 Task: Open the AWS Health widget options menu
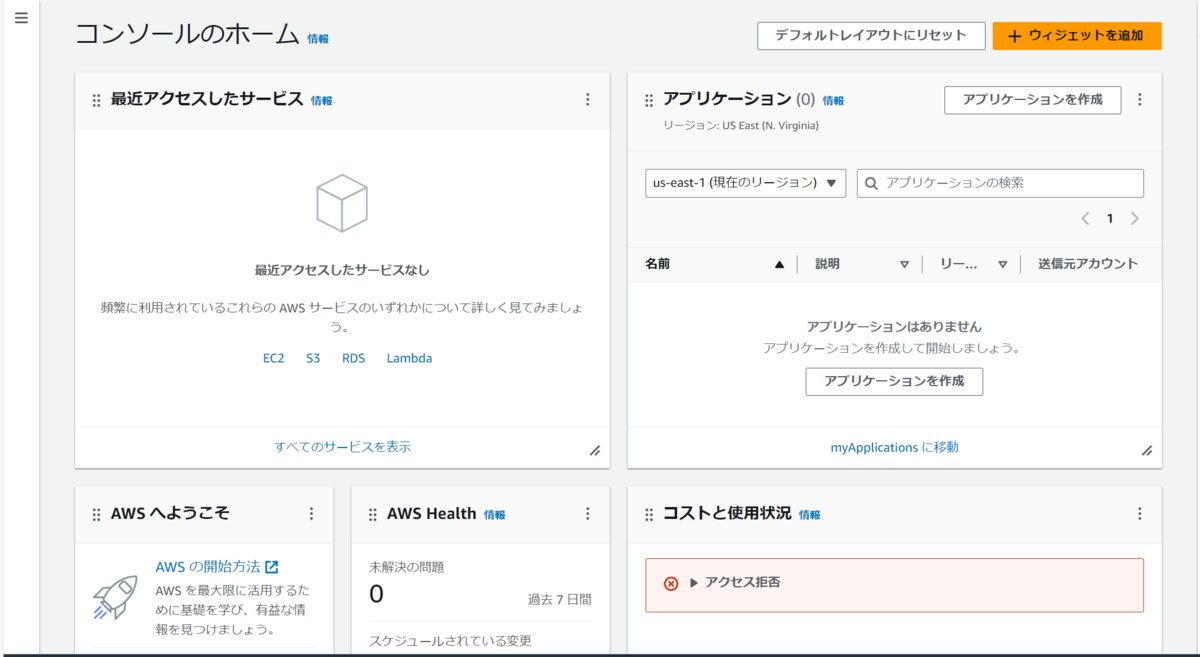tap(588, 514)
